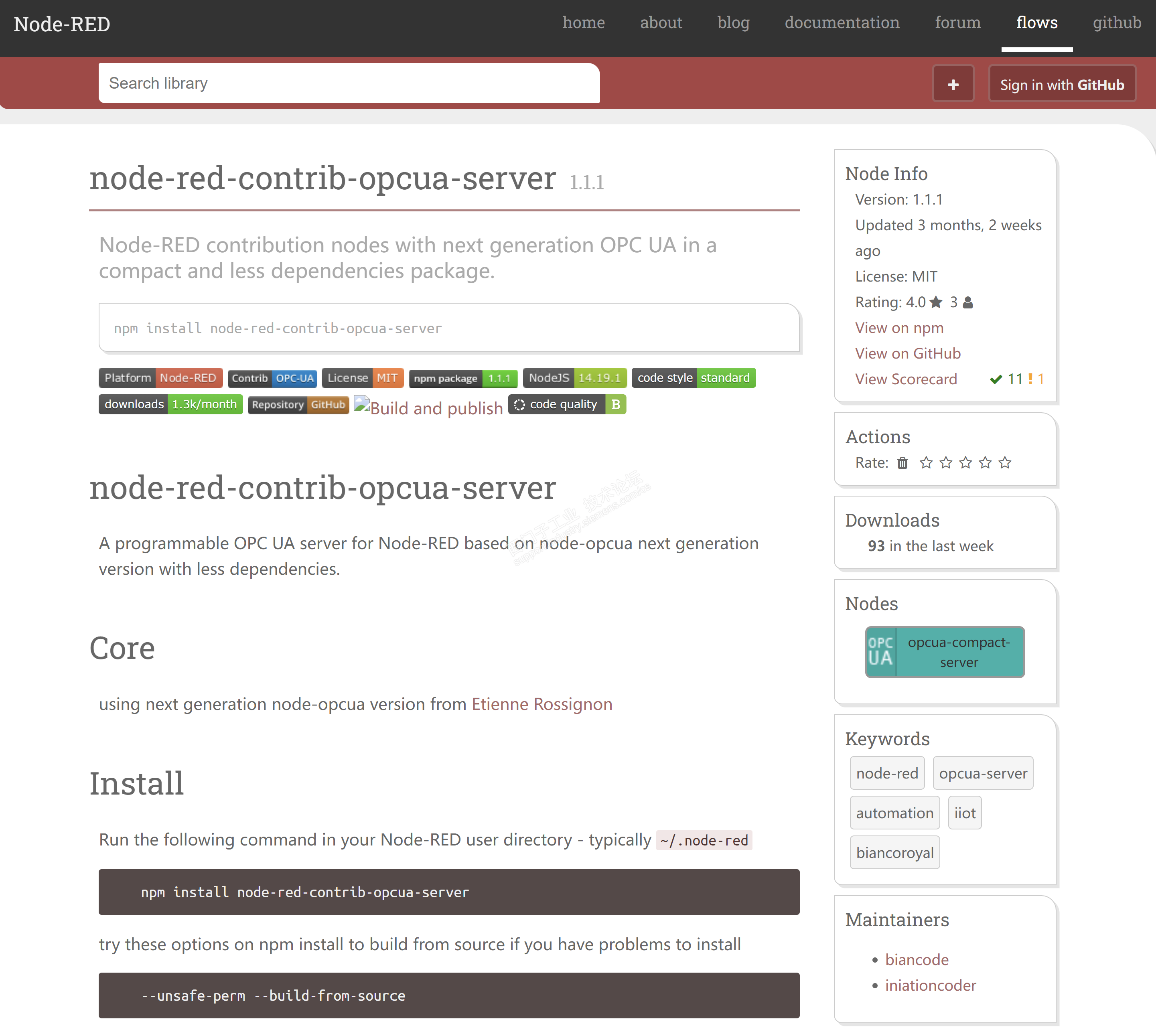
Task: Focus the Search library field
Action: point(349,83)
